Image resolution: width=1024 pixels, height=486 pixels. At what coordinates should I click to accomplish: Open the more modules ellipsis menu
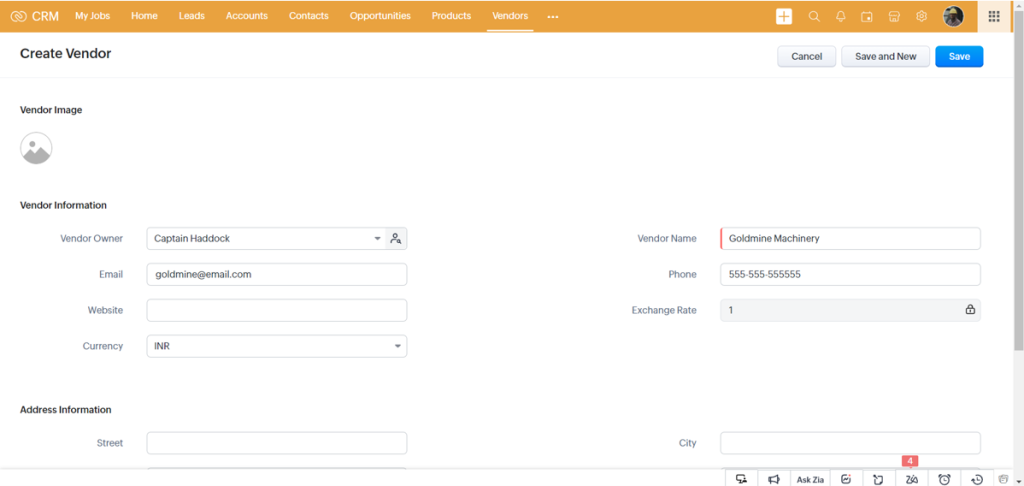point(553,17)
